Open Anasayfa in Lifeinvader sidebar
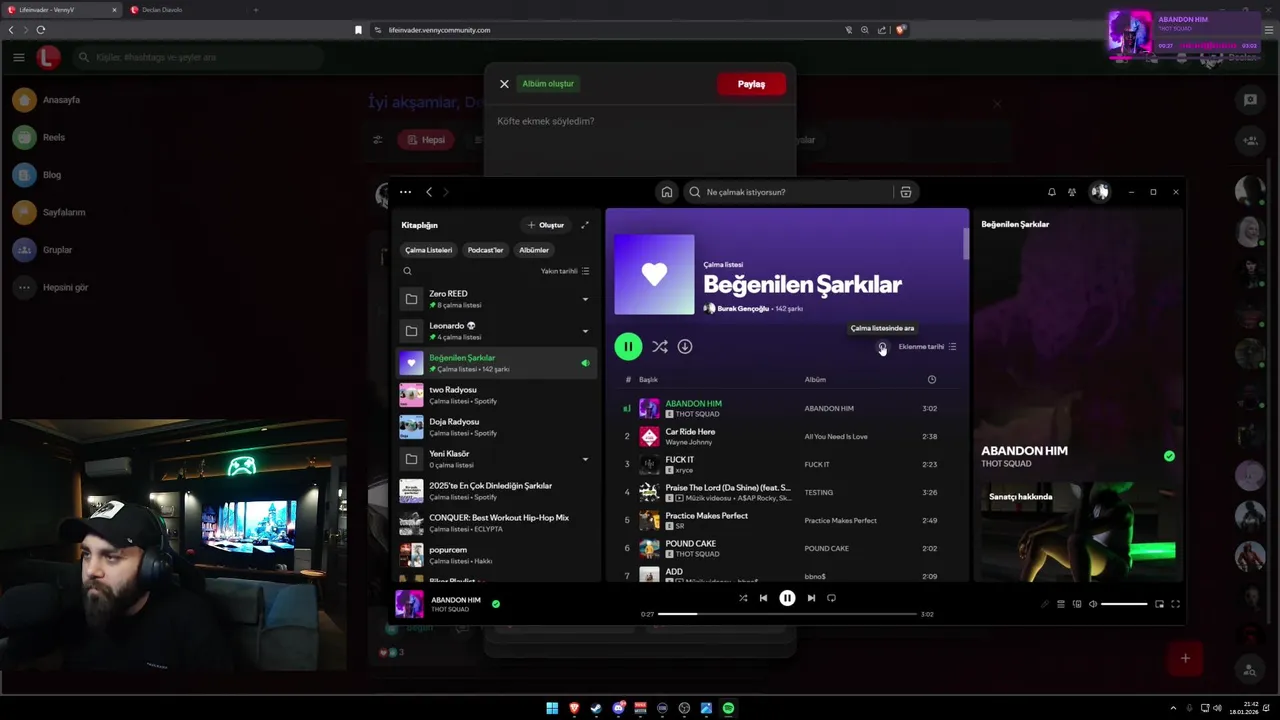Screen dimensions: 1280x720 coord(47,100)
